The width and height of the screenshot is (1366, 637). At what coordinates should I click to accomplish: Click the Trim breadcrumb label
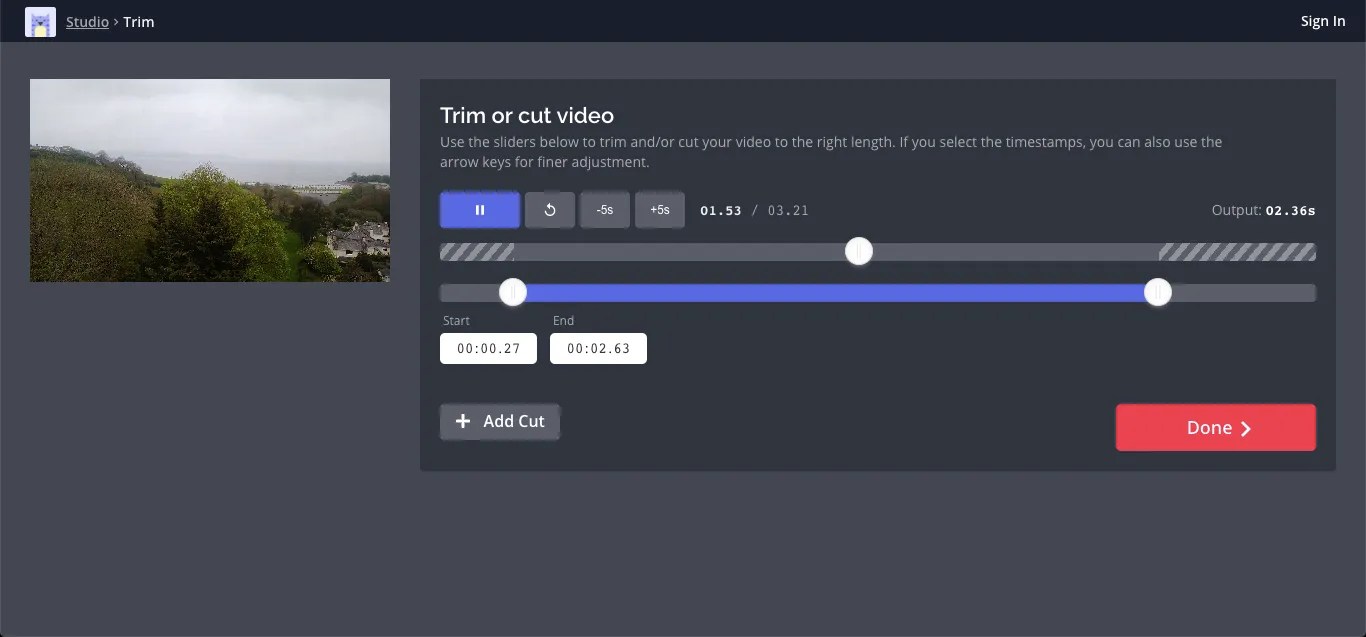(138, 21)
